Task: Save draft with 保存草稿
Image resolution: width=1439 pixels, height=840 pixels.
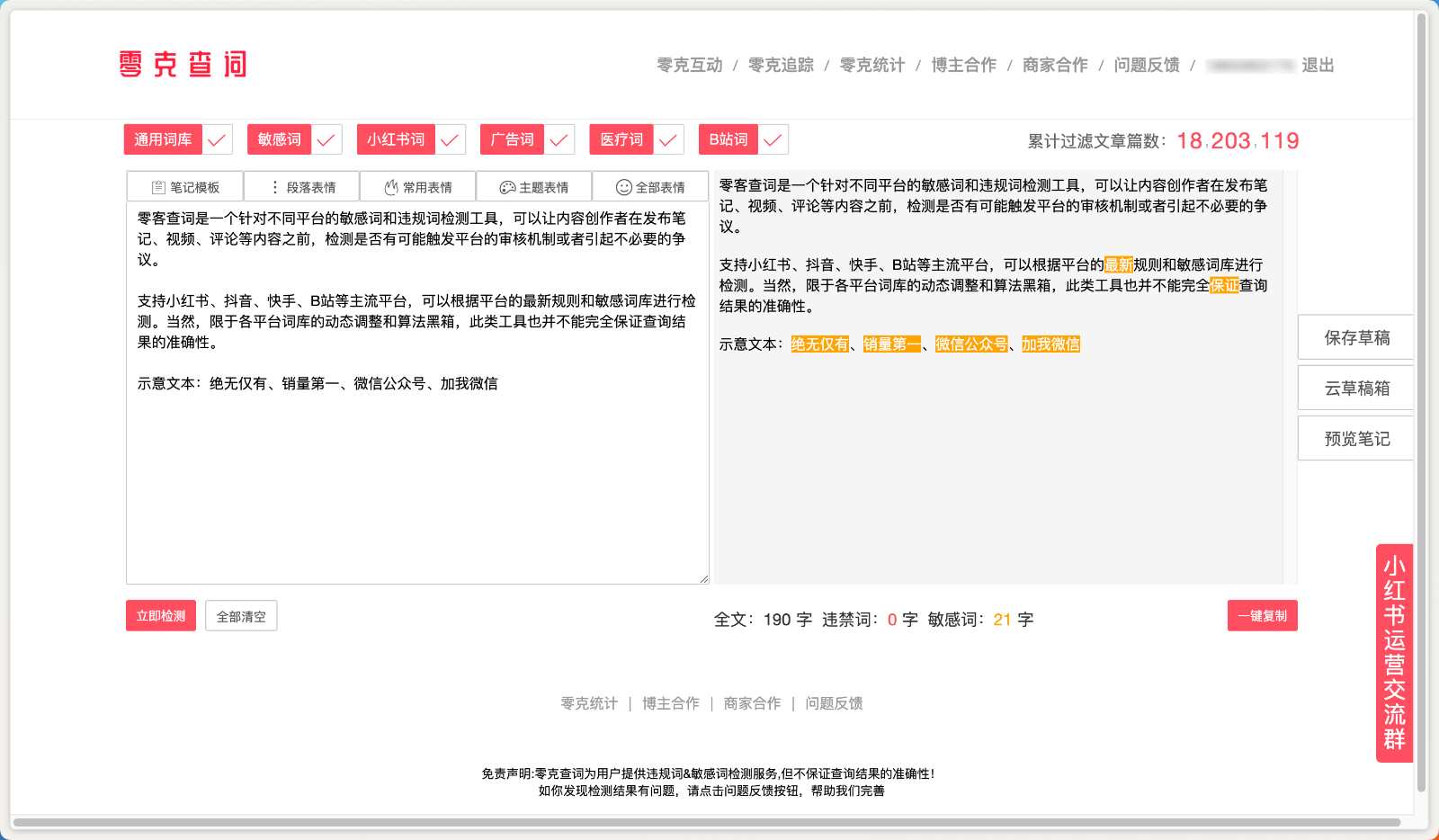Action: pyautogui.click(x=1354, y=337)
